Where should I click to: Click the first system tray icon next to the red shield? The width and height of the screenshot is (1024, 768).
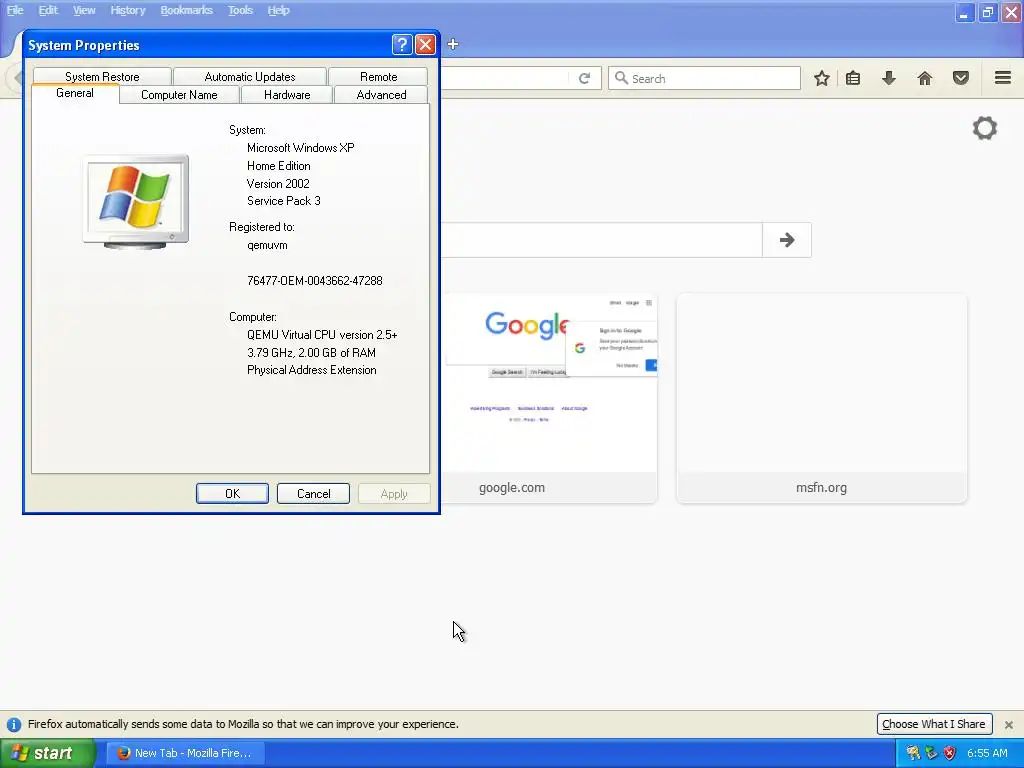click(913, 753)
